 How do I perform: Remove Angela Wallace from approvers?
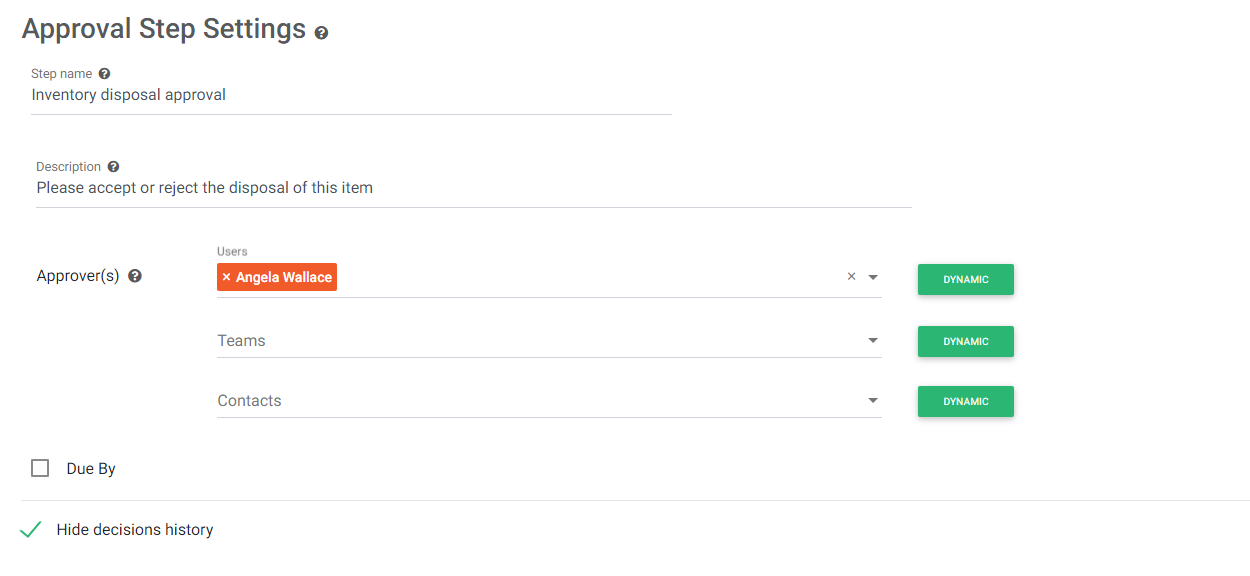tap(227, 277)
